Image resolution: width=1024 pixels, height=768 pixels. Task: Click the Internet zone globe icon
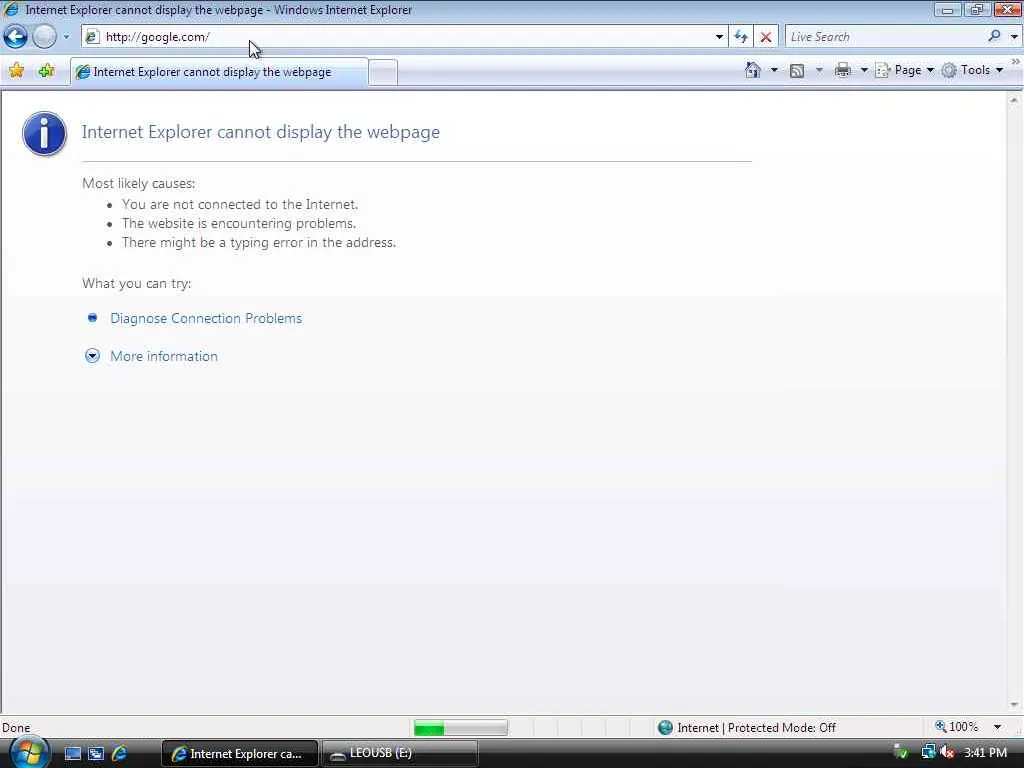point(665,728)
